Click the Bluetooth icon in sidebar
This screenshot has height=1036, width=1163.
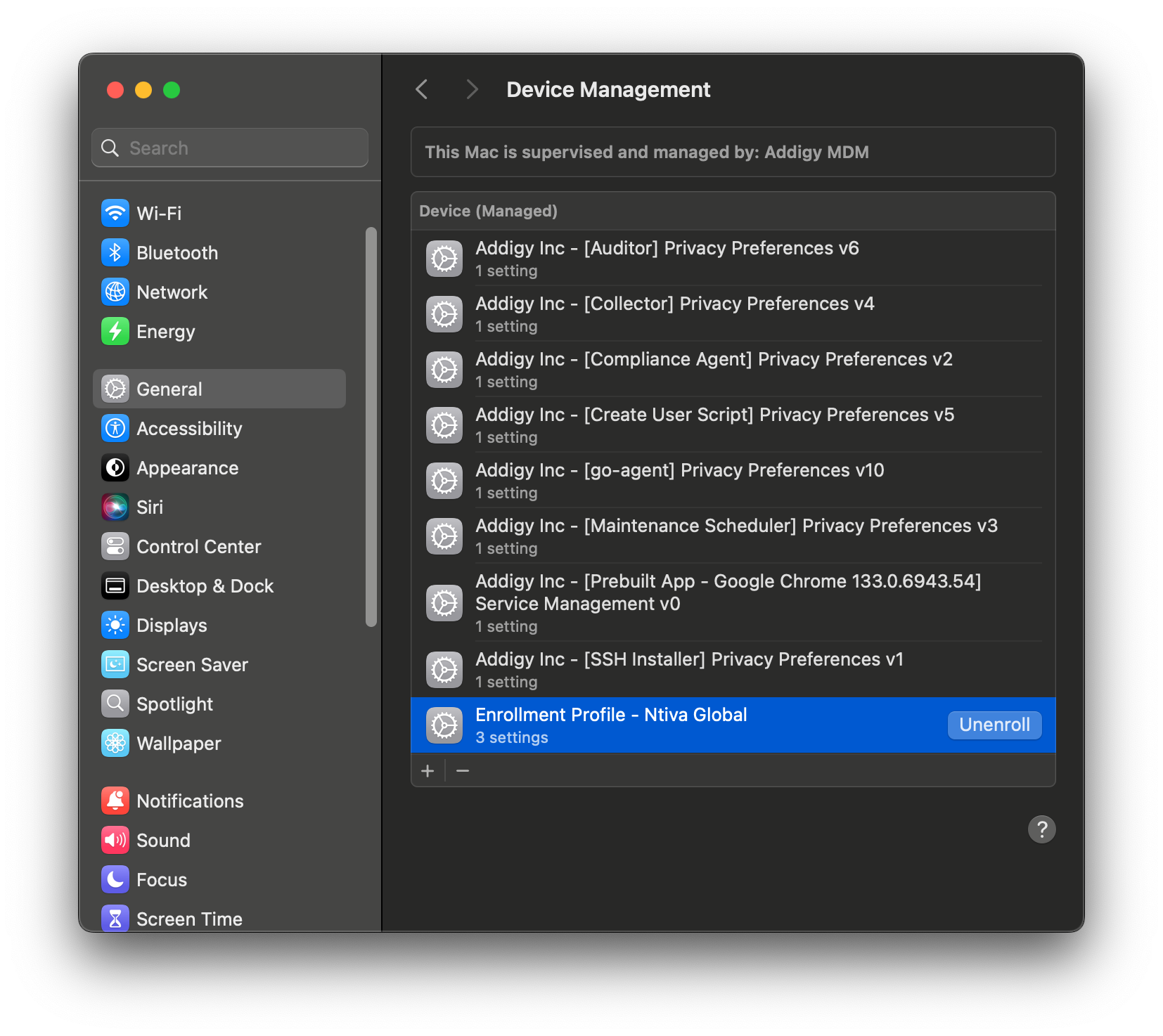click(x=115, y=252)
